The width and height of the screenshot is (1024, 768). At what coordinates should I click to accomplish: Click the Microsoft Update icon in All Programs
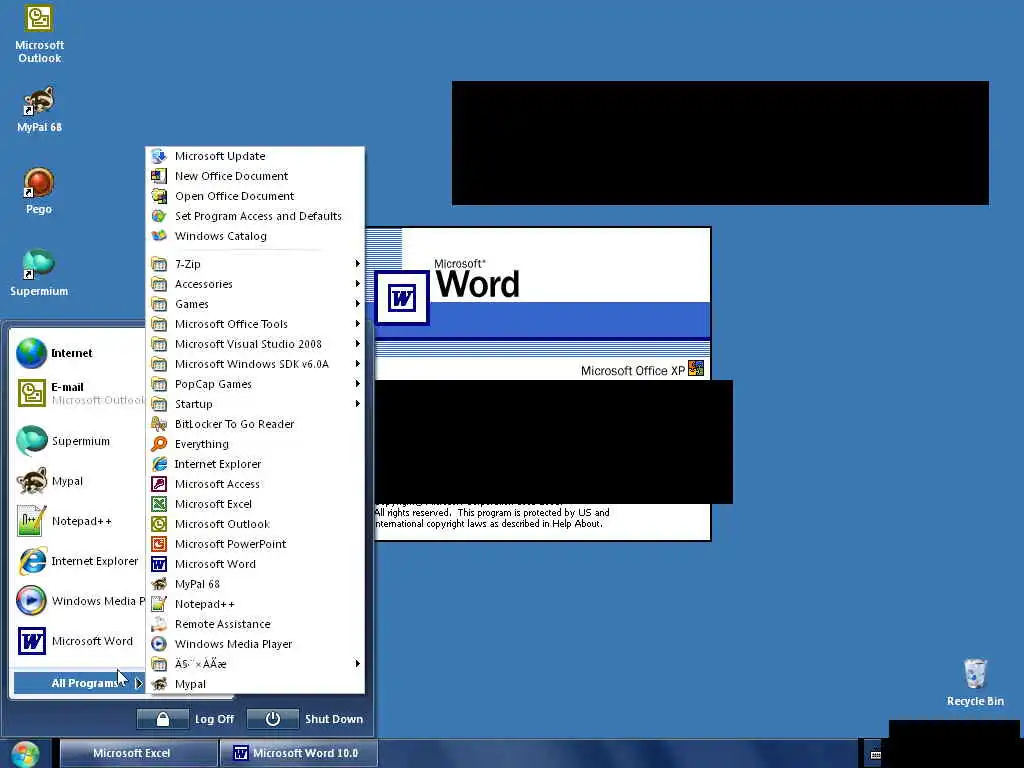pyautogui.click(x=159, y=156)
